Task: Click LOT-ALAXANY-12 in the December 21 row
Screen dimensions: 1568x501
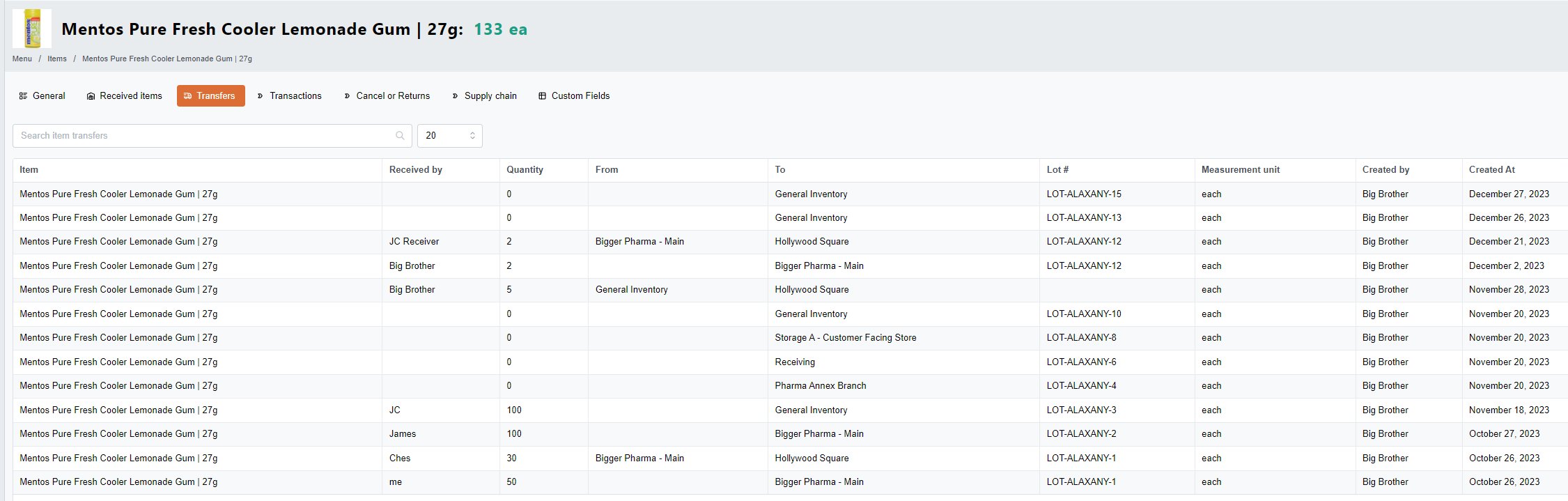Action: point(1084,241)
